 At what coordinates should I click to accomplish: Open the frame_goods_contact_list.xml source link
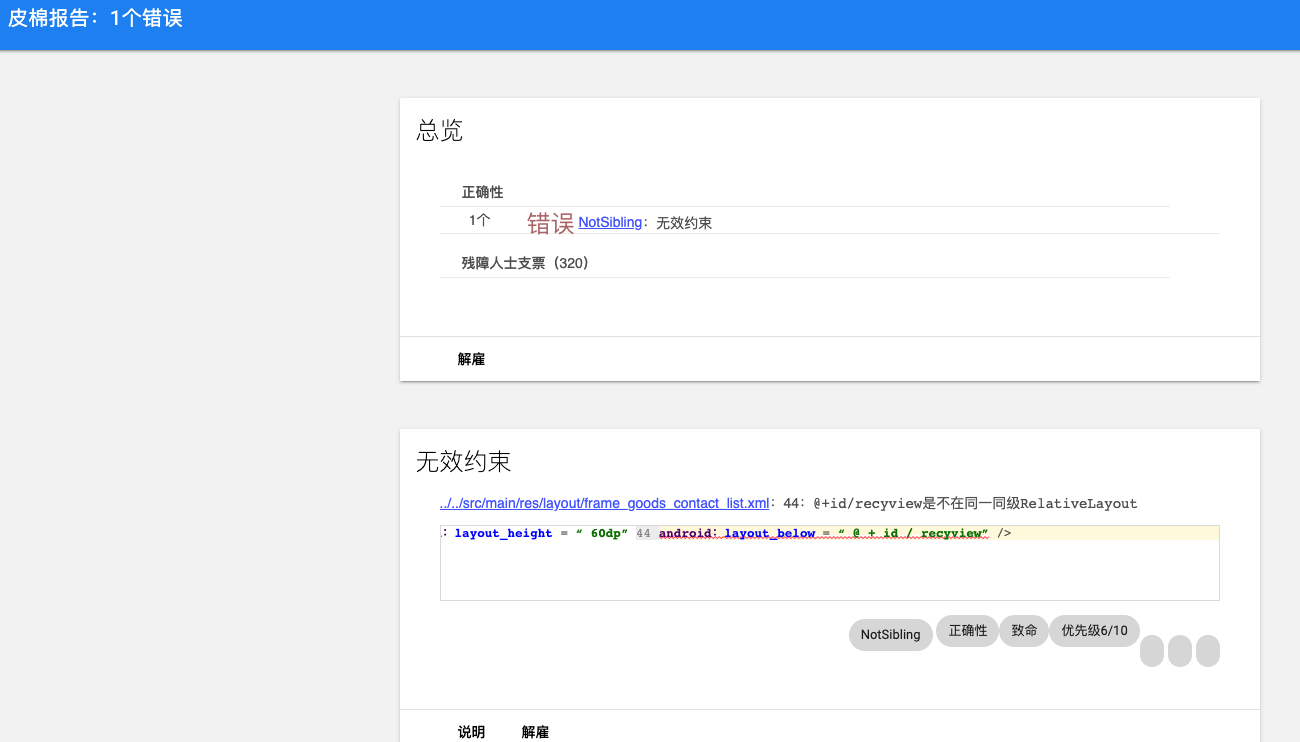[x=604, y=503]
